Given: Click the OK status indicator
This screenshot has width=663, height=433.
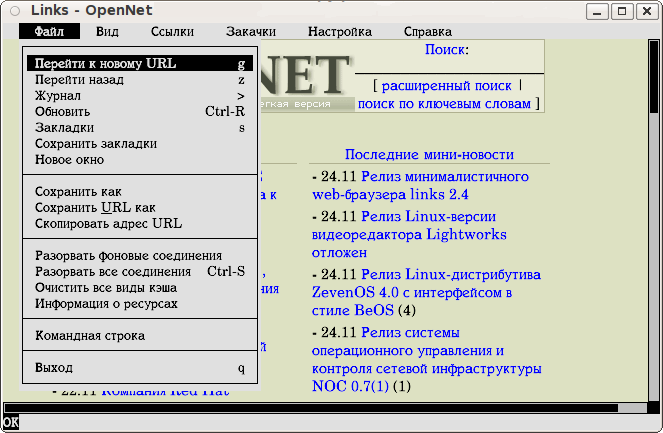Looking at the screenshot, I should 11,422.
